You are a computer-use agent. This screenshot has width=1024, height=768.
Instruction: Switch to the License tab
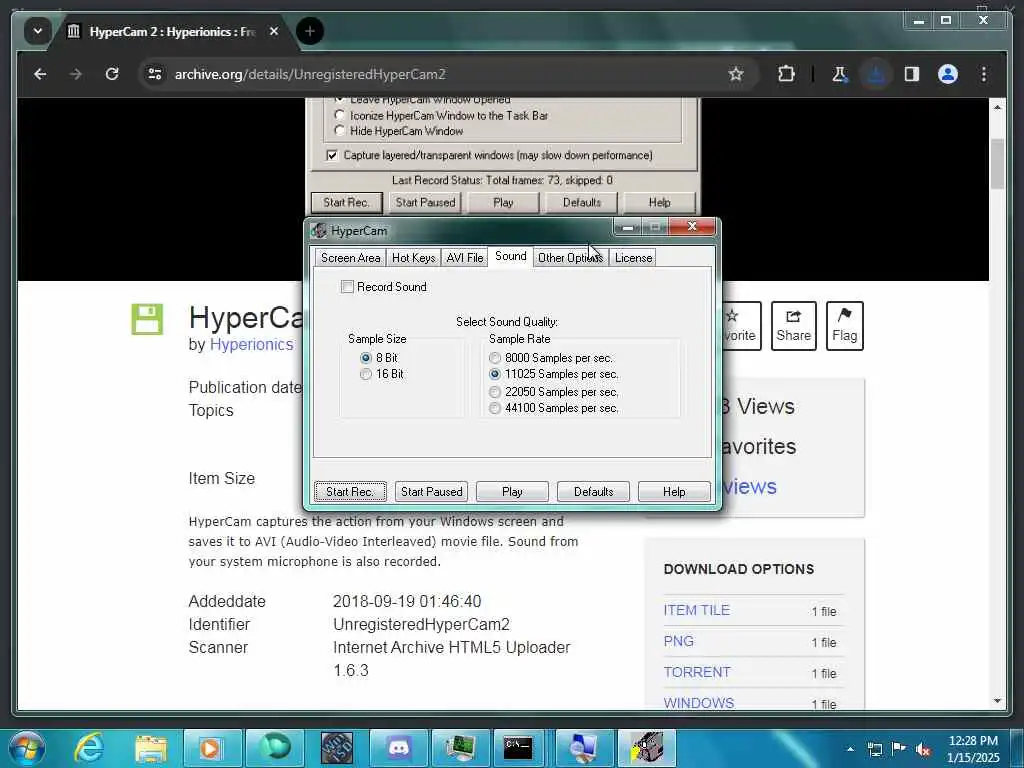pyautogui.click(x=633, y=258)
